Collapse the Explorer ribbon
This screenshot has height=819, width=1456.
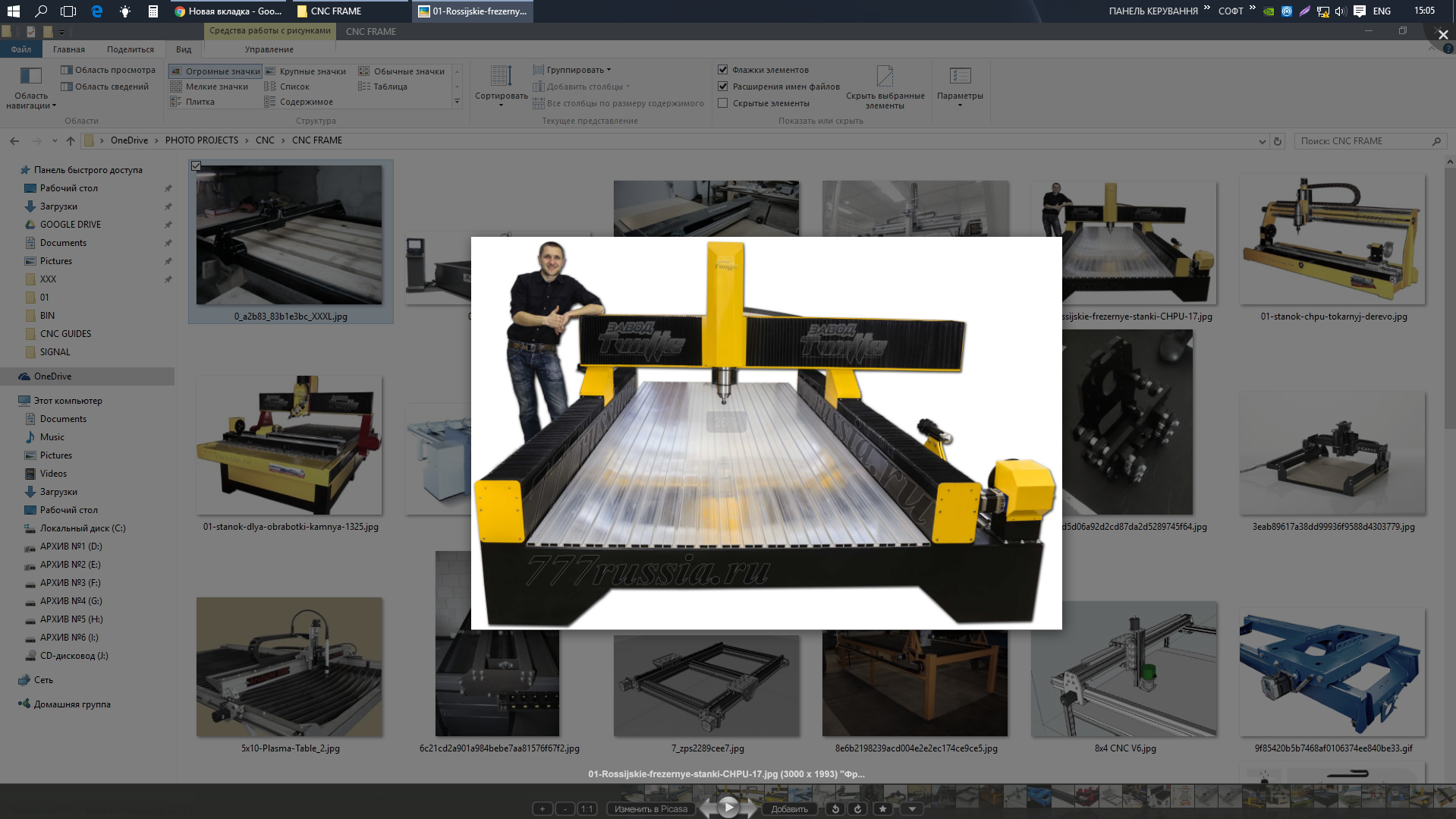pos(1432,49)
